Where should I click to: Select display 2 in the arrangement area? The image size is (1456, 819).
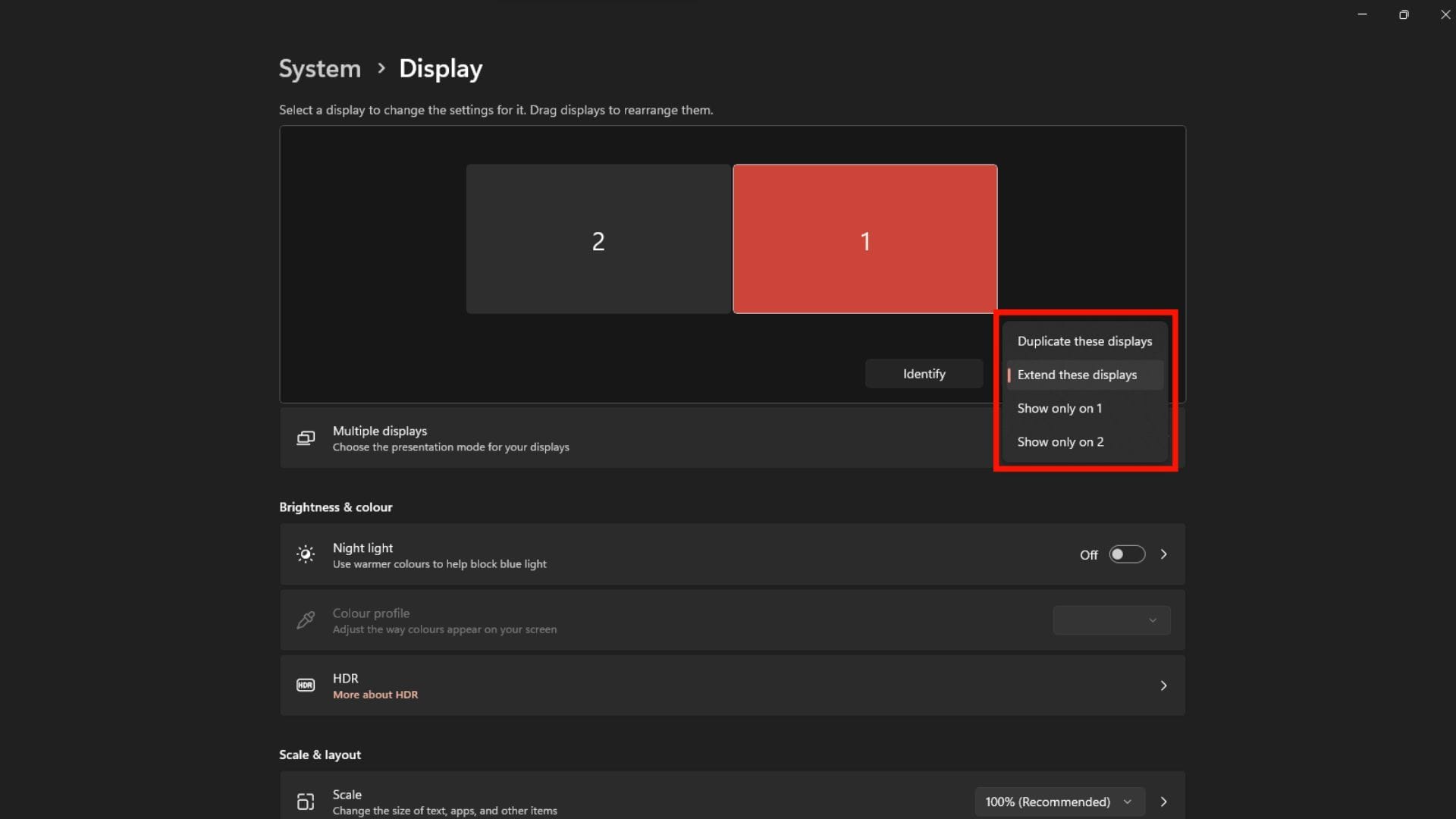598,240
